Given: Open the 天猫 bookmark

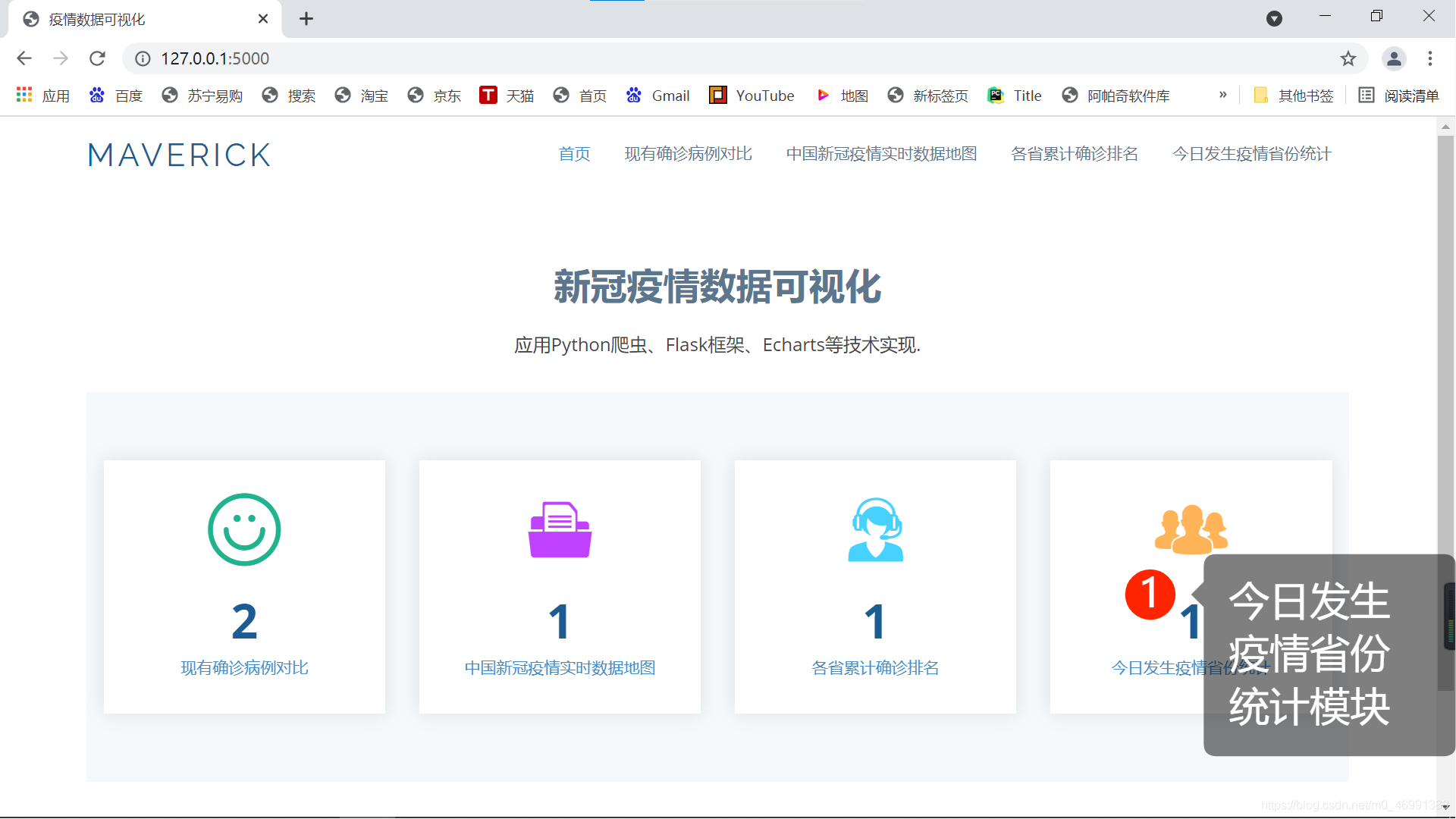Looking at the screenshot, I should click(x=507, y=96).
